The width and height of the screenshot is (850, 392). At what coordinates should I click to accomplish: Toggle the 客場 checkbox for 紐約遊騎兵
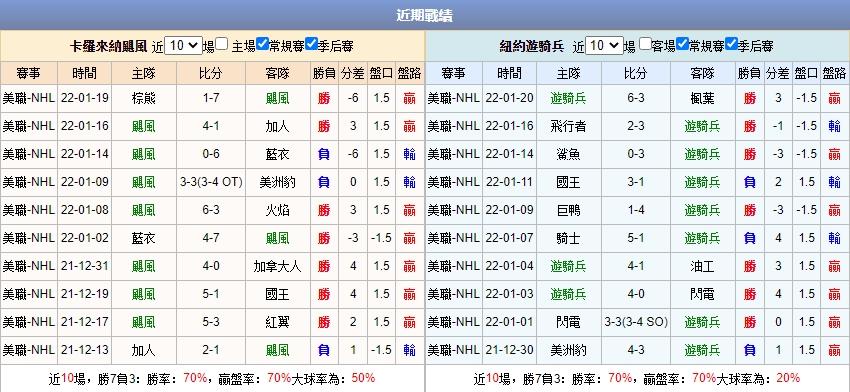coord(645,44)
